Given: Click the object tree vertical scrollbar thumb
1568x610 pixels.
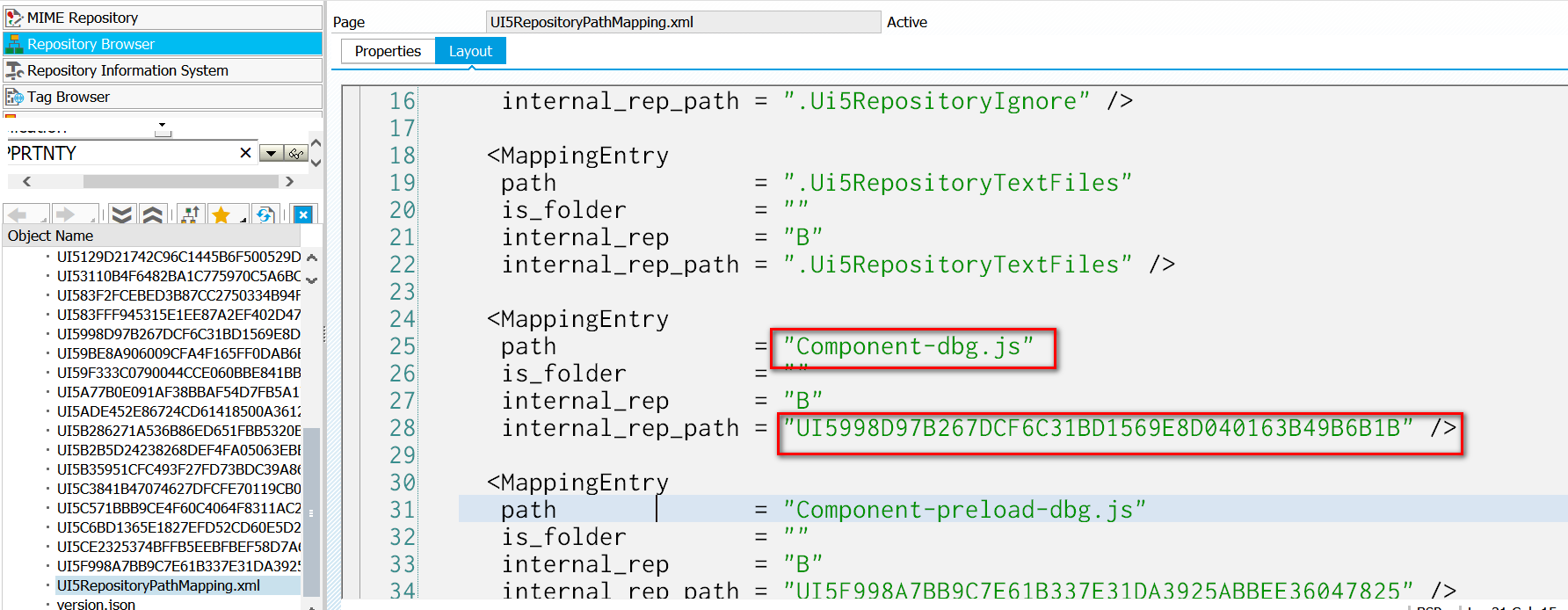Looking at the screenshot, I should click(x=311, y=512).
